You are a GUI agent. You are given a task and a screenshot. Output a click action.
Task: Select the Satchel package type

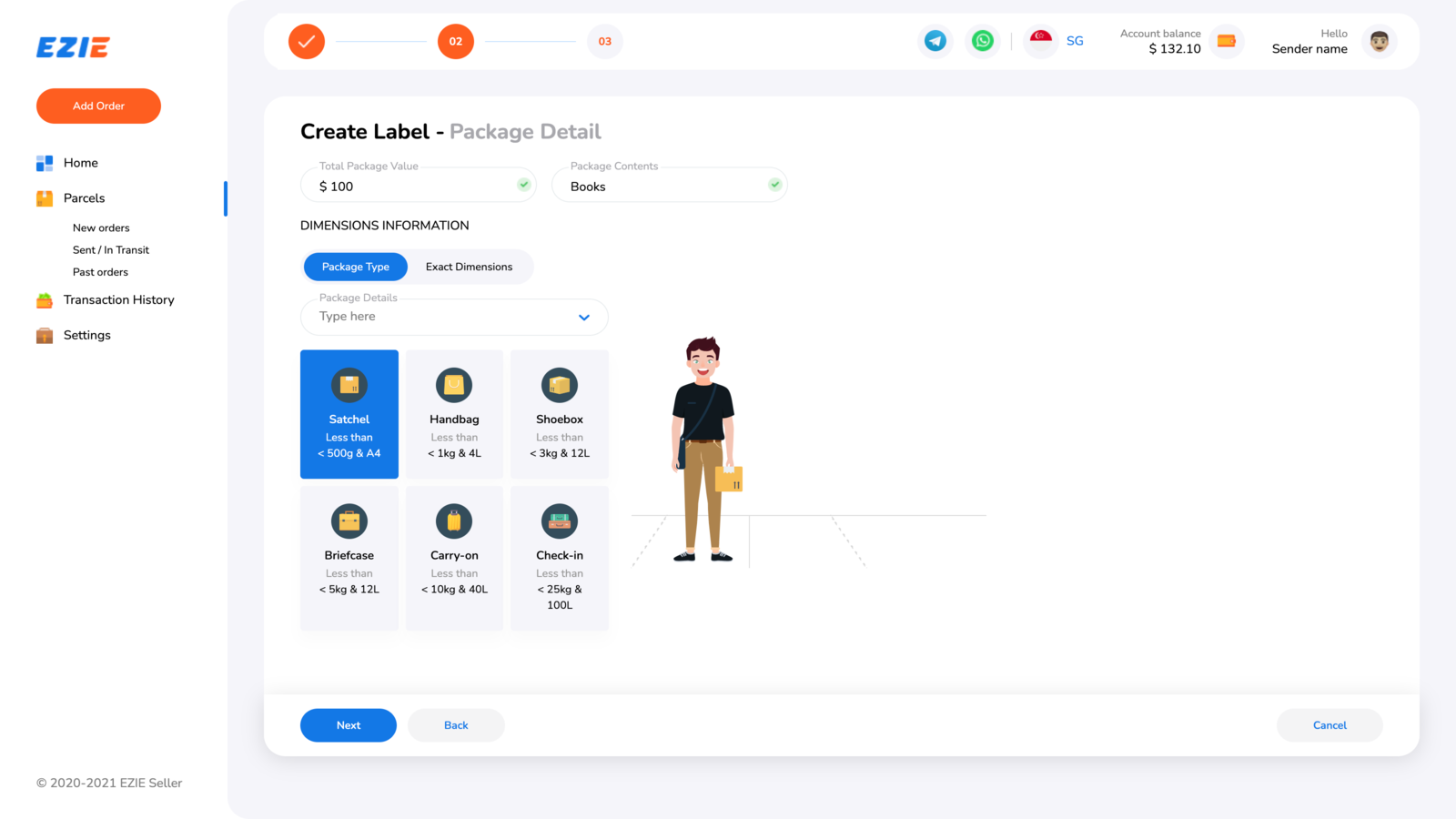pyautogui.click(x=349, y=414)
